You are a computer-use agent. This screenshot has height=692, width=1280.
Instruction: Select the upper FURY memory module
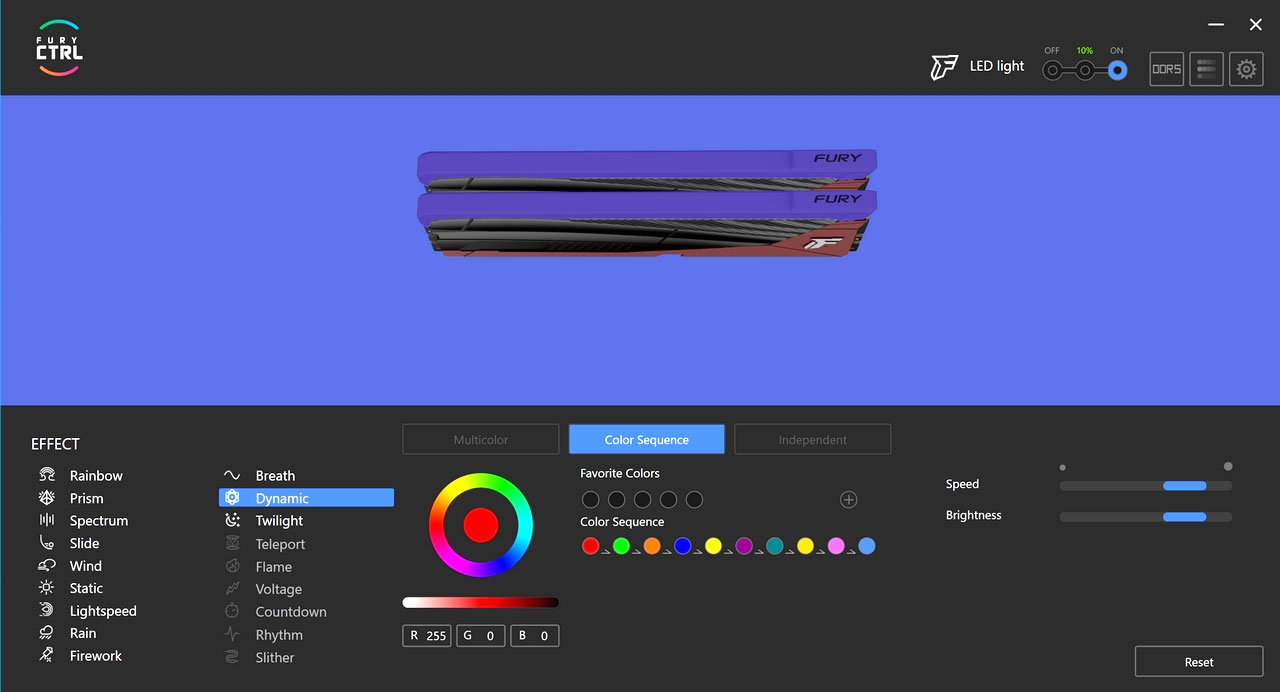tap(647, 168)
